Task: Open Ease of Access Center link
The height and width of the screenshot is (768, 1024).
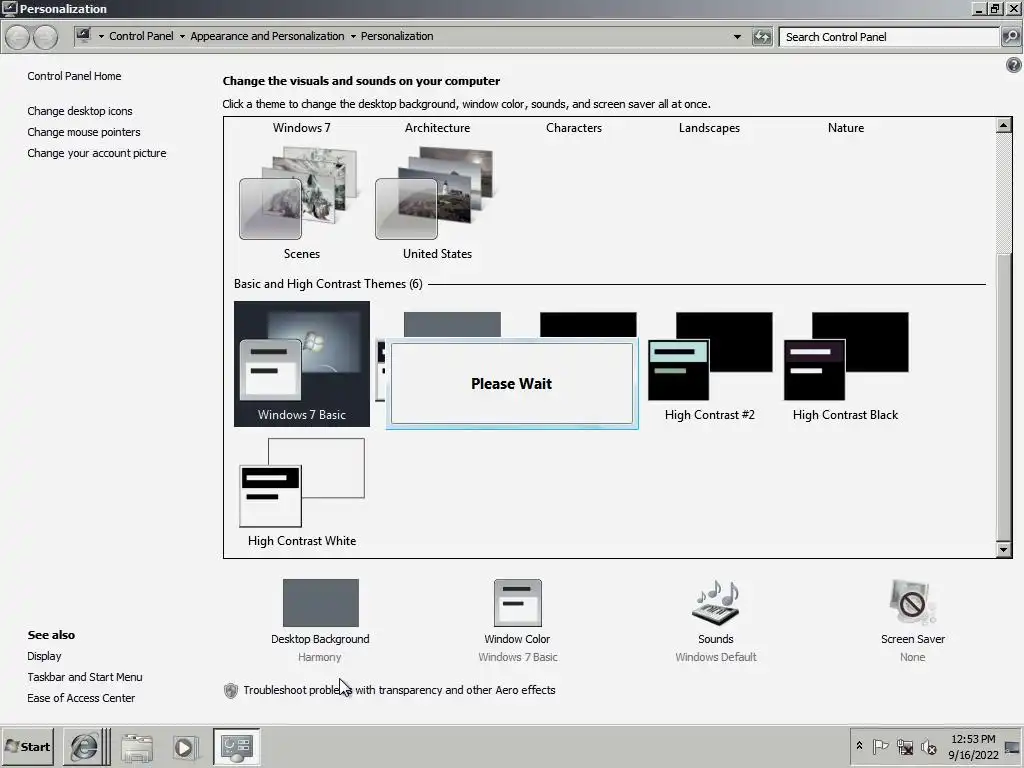Action: [x=81, y=698]
